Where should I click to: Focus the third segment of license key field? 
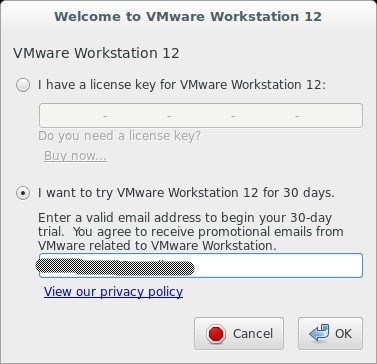pyautogui.click(x=201, y=116)
